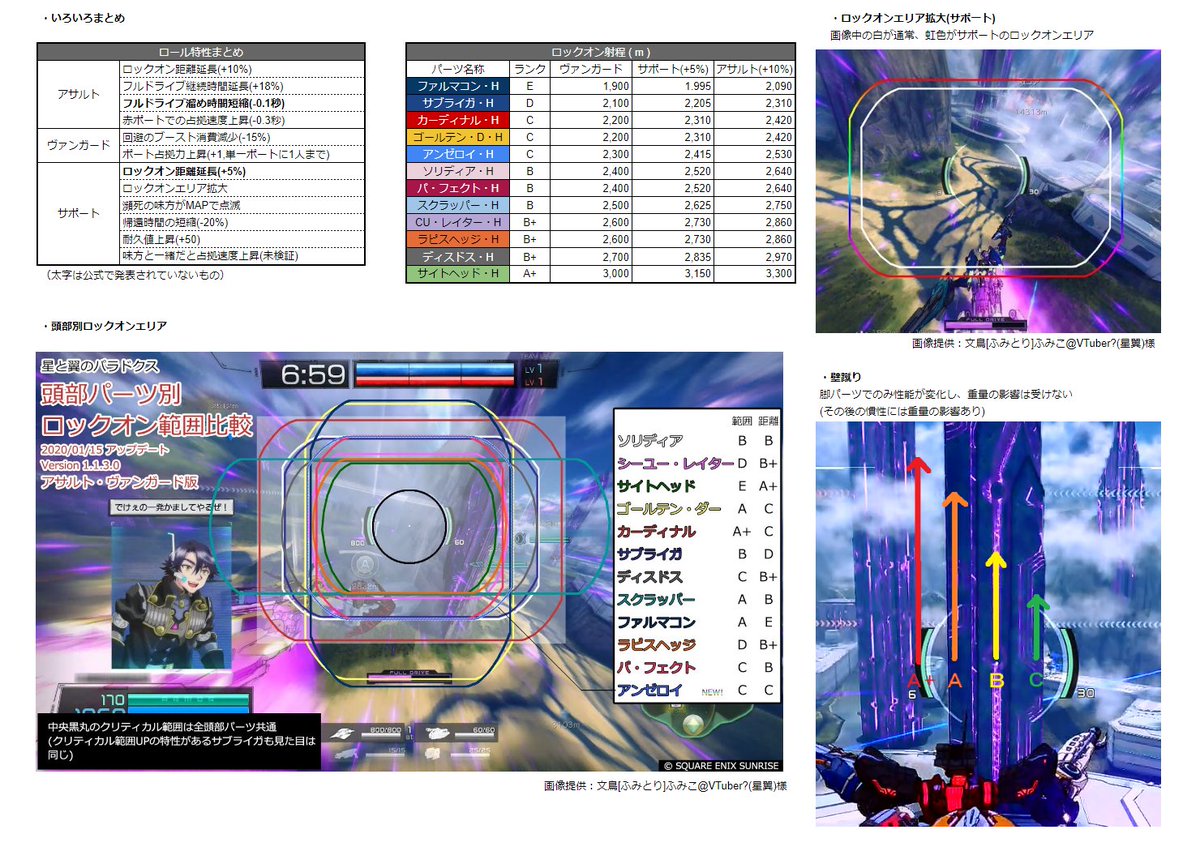Screen dimensions: 1200x851
Task: Select dark blue 'ファルマコン・H' part cell
Action: 458,86
